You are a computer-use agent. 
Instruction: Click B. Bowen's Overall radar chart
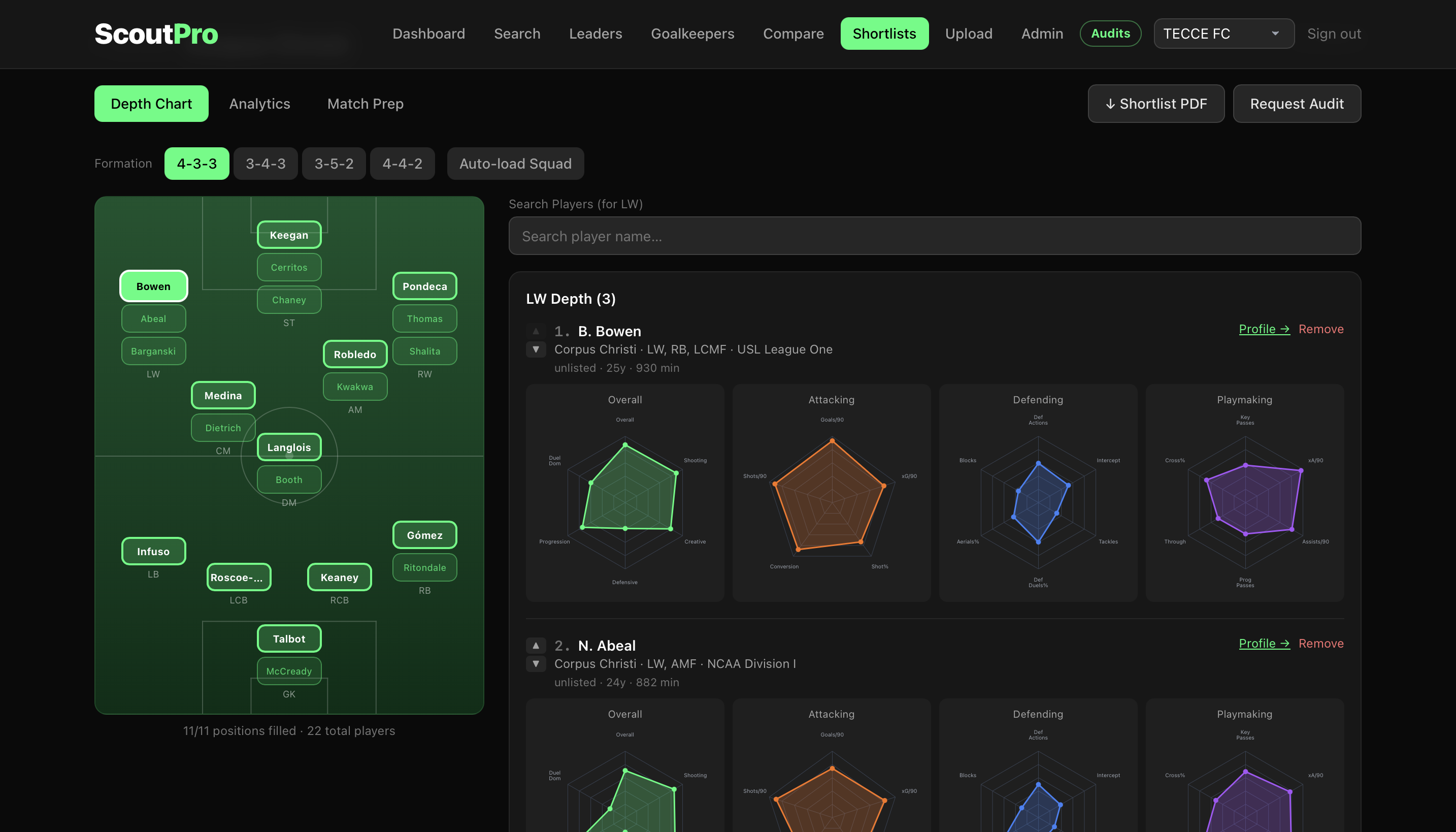[625, 493]
